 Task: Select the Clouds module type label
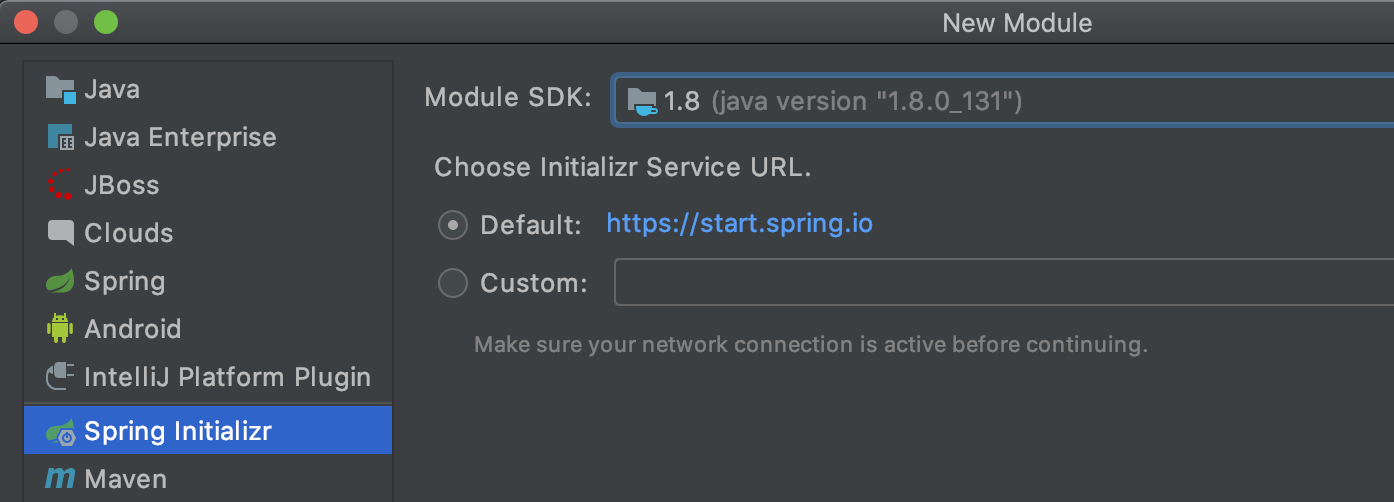click(129, 233)
